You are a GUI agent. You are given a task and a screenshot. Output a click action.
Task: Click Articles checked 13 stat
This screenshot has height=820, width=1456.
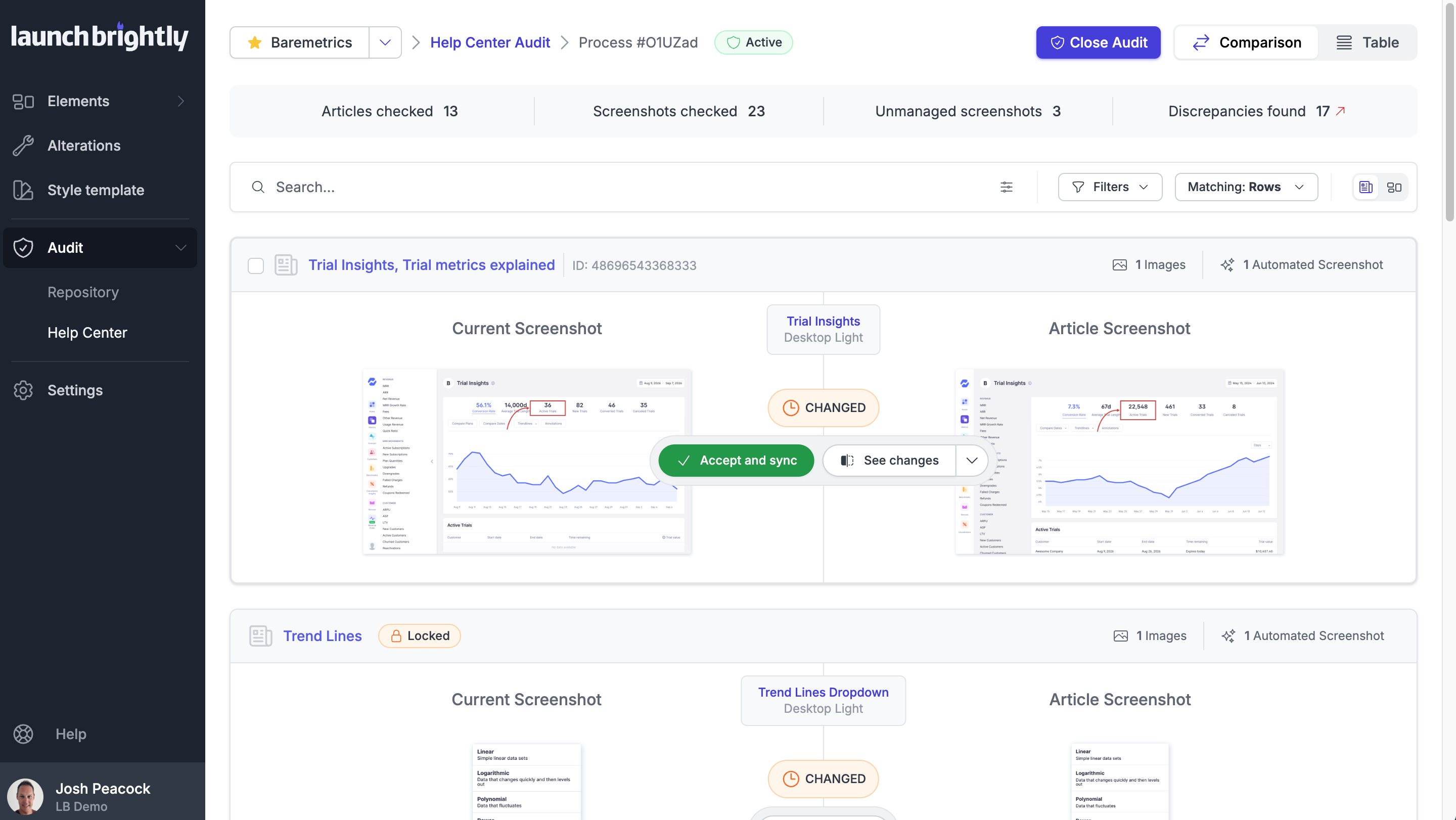tap(389, 111)
